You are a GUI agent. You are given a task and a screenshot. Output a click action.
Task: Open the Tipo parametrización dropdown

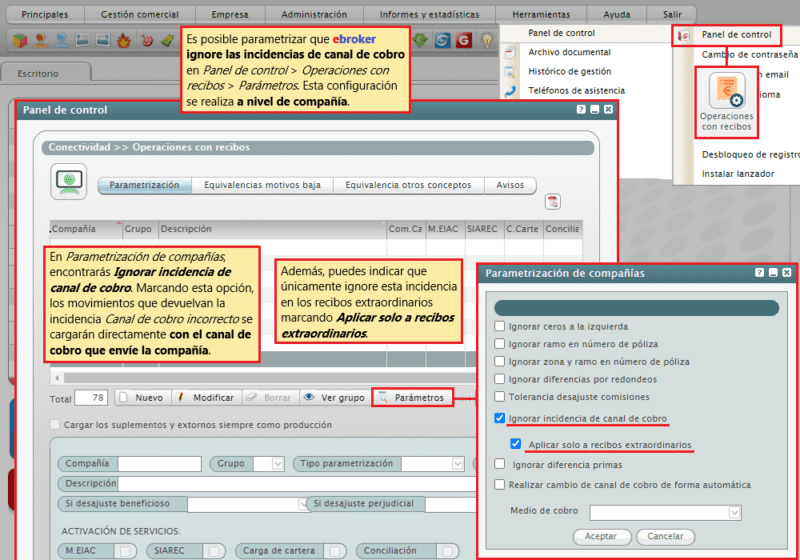pyautogui.click(x=458, y=464)
